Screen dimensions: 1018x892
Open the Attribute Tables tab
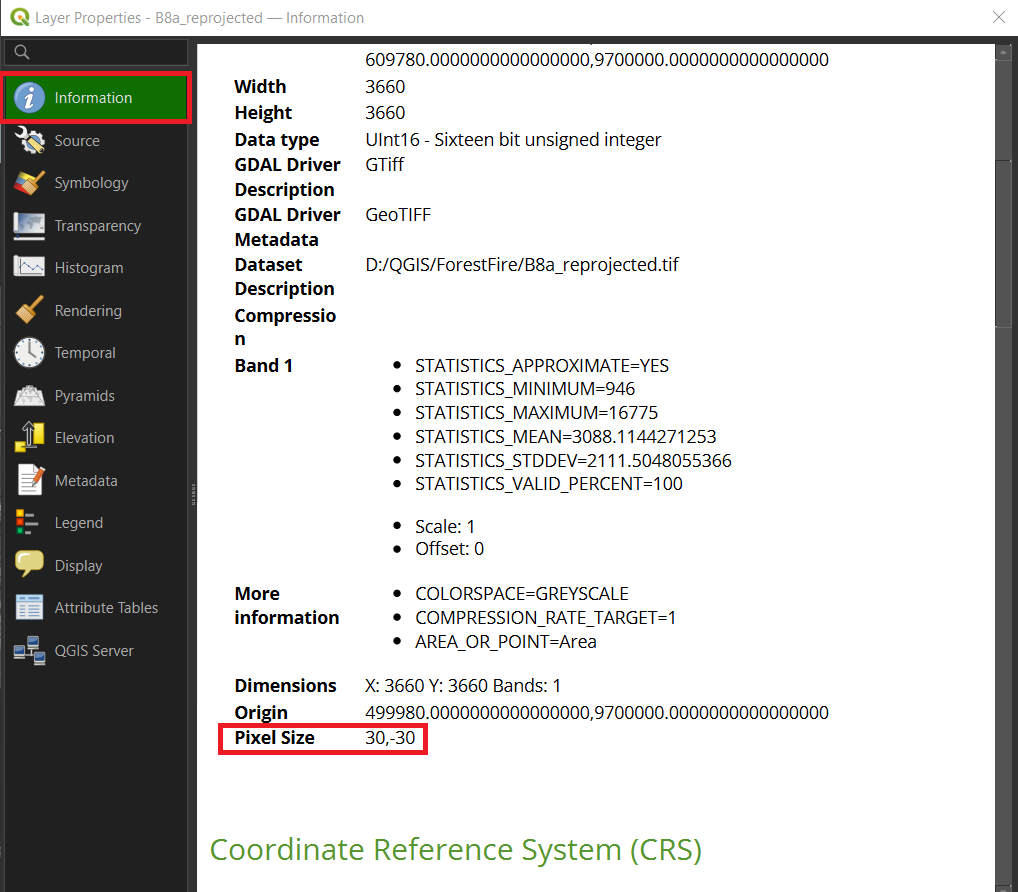[106, 608]
